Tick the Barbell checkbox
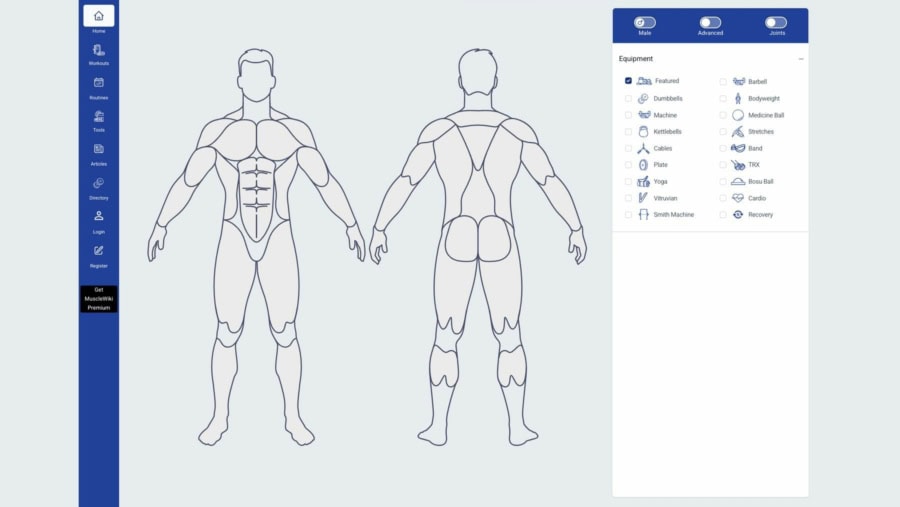This screenshot has width=900, height=507. click(723, 81)
